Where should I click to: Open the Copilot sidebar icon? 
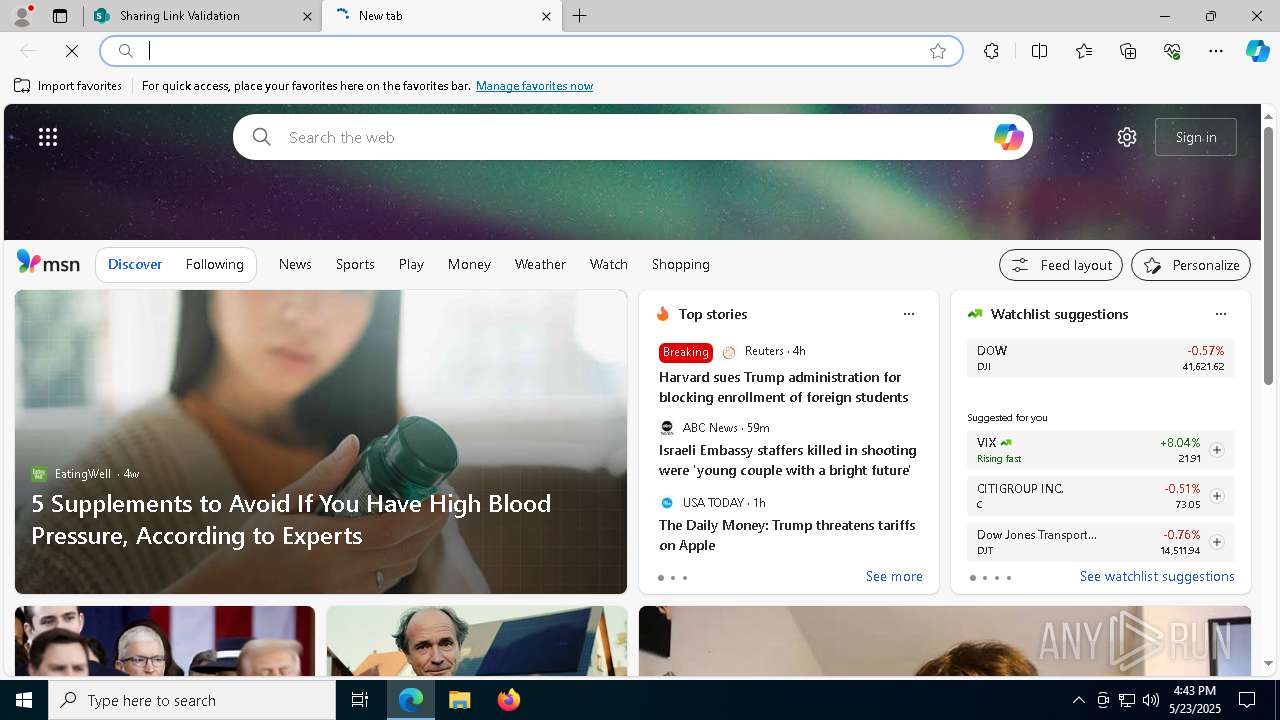1257,51
